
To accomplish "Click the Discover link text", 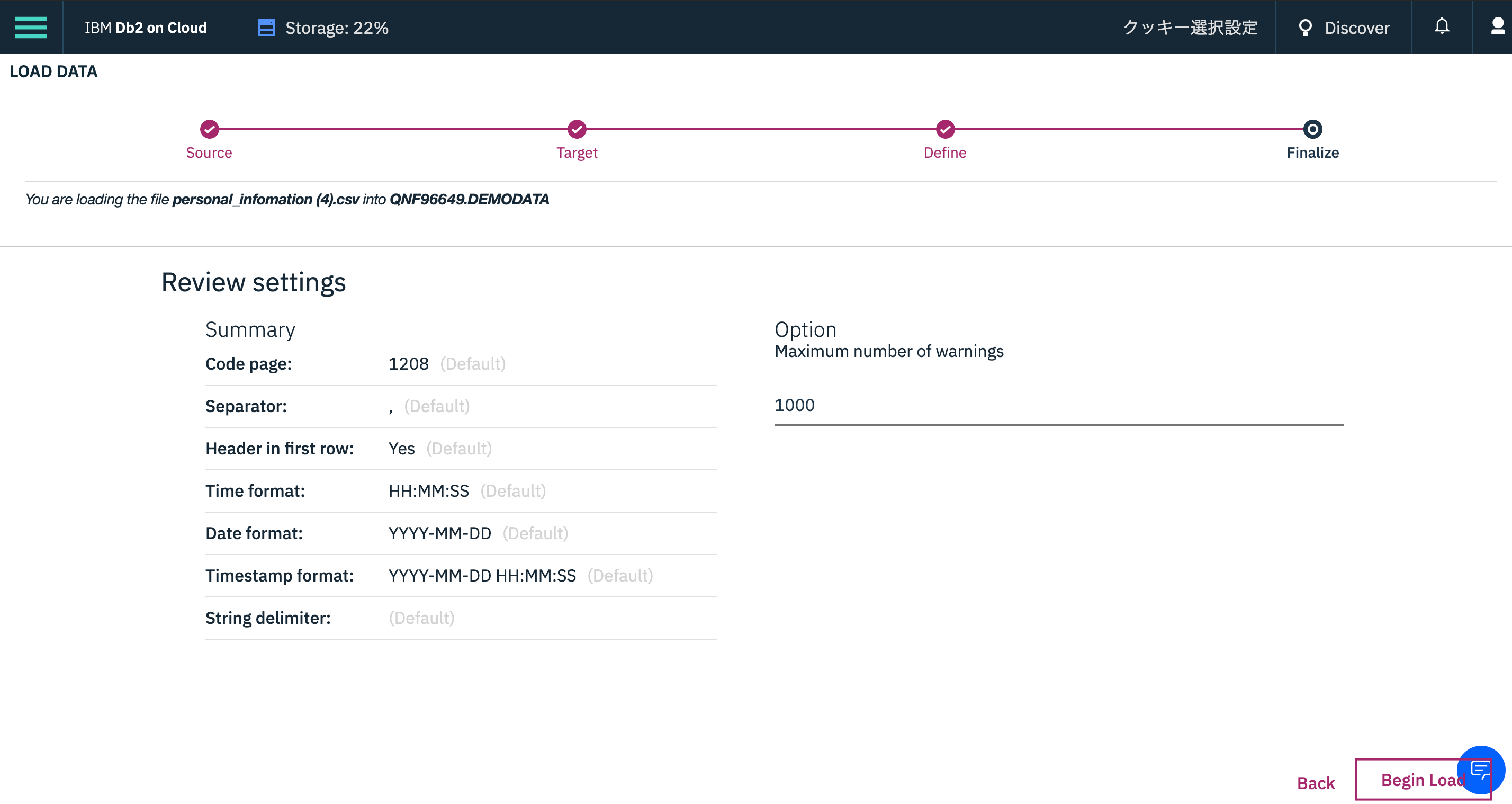I will click(1356, 28).
